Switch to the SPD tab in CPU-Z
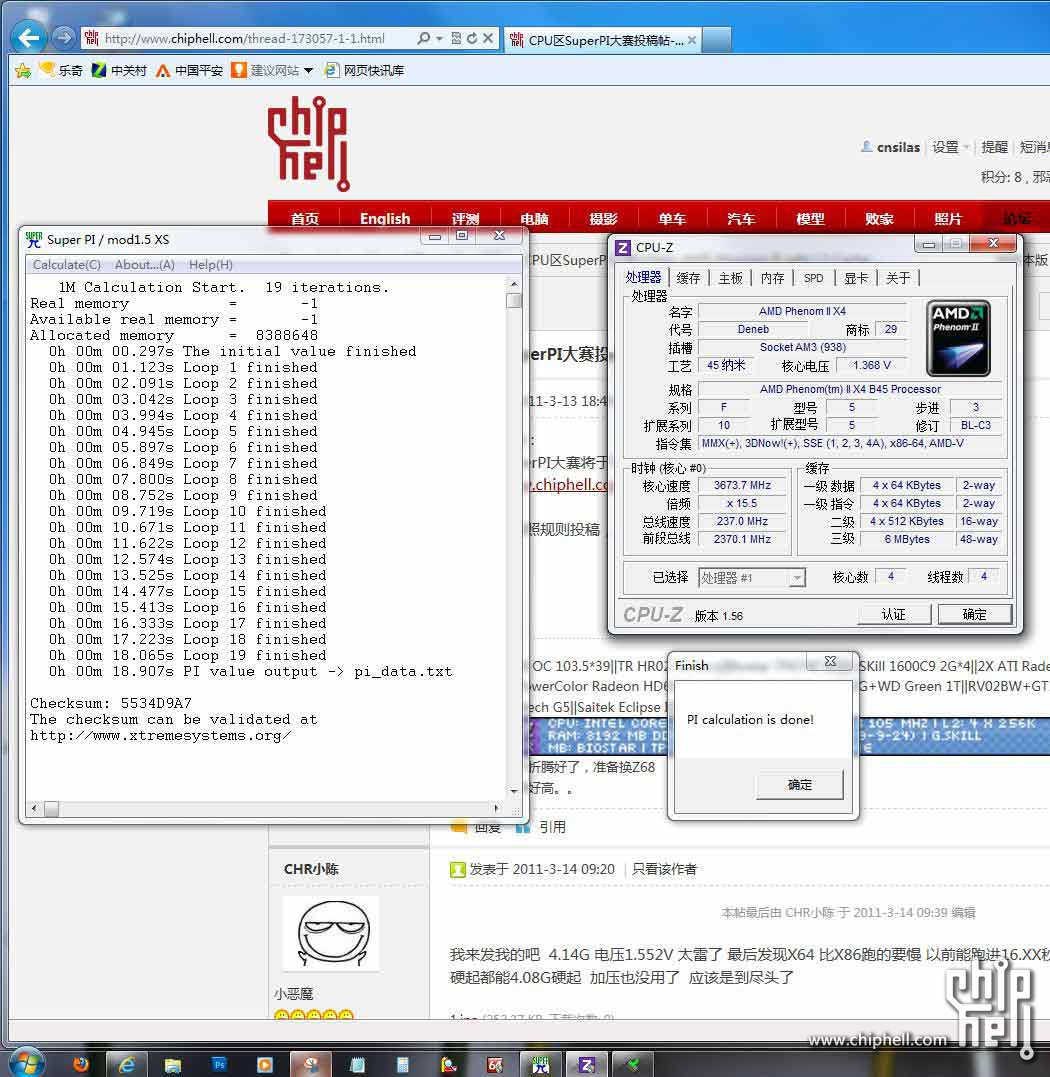 click(x=814, y=277)
